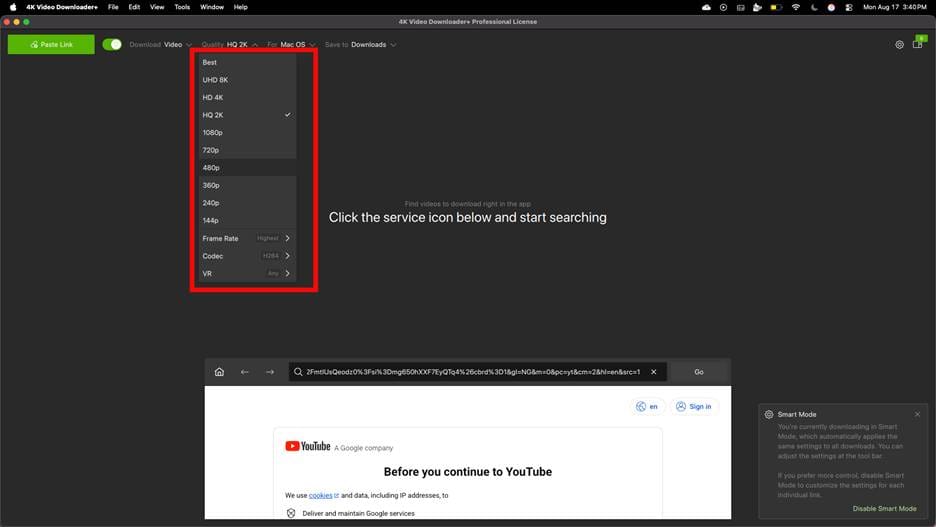
Task: Open the File menu
Action: (113, 7)
